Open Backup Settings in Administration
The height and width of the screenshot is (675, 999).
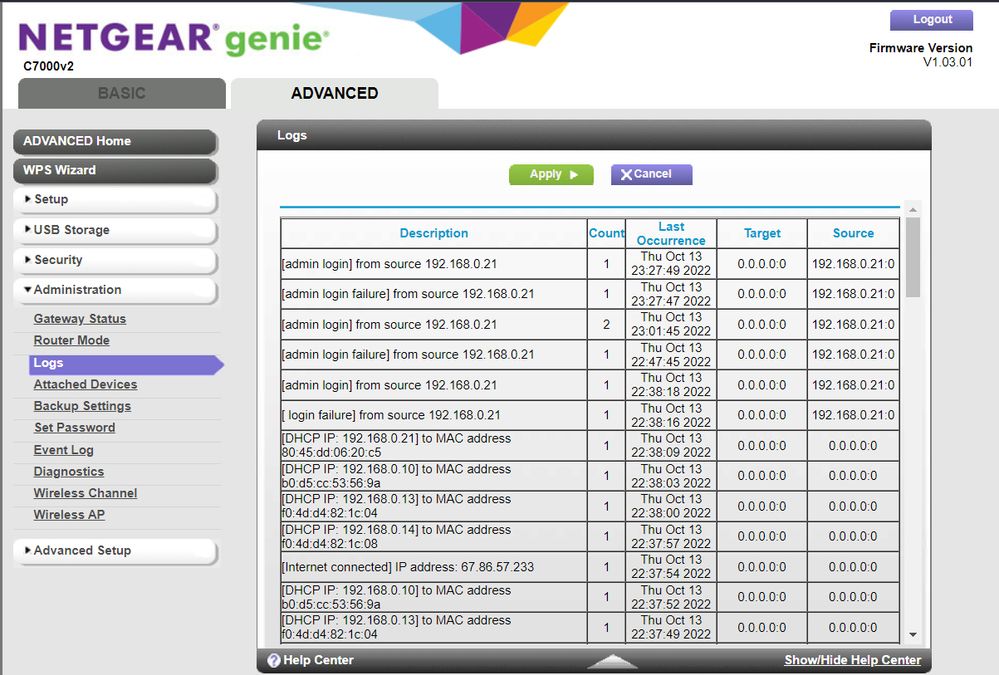[82, 406]
